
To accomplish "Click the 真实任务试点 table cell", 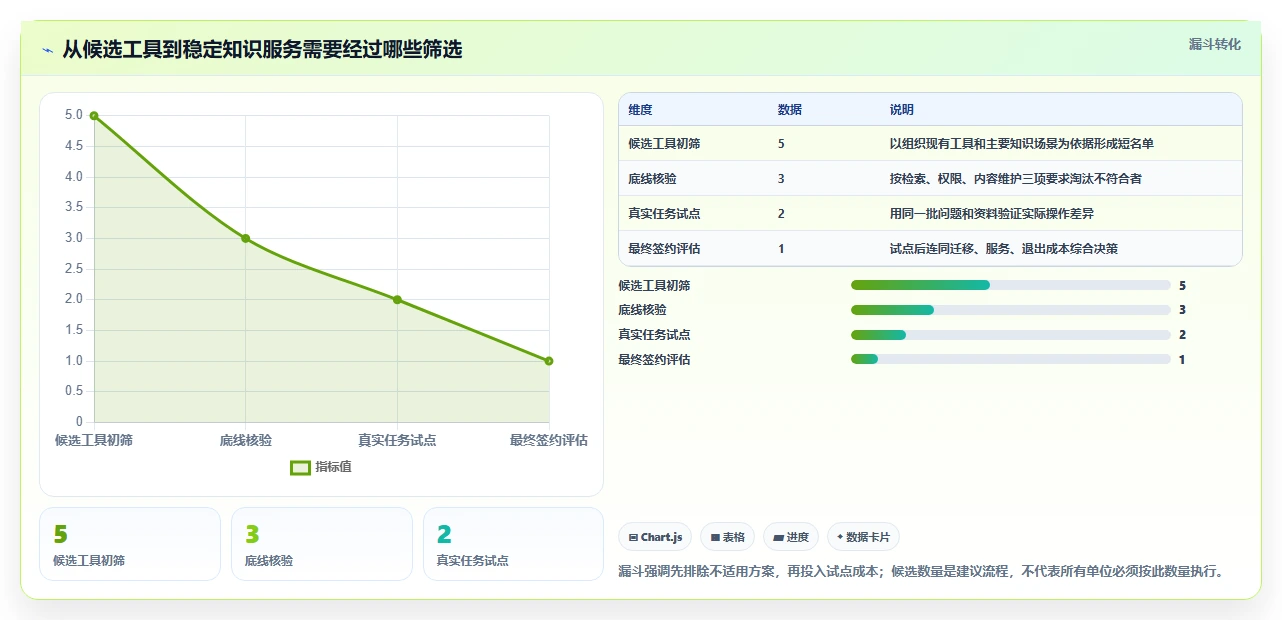I will 664,214.
